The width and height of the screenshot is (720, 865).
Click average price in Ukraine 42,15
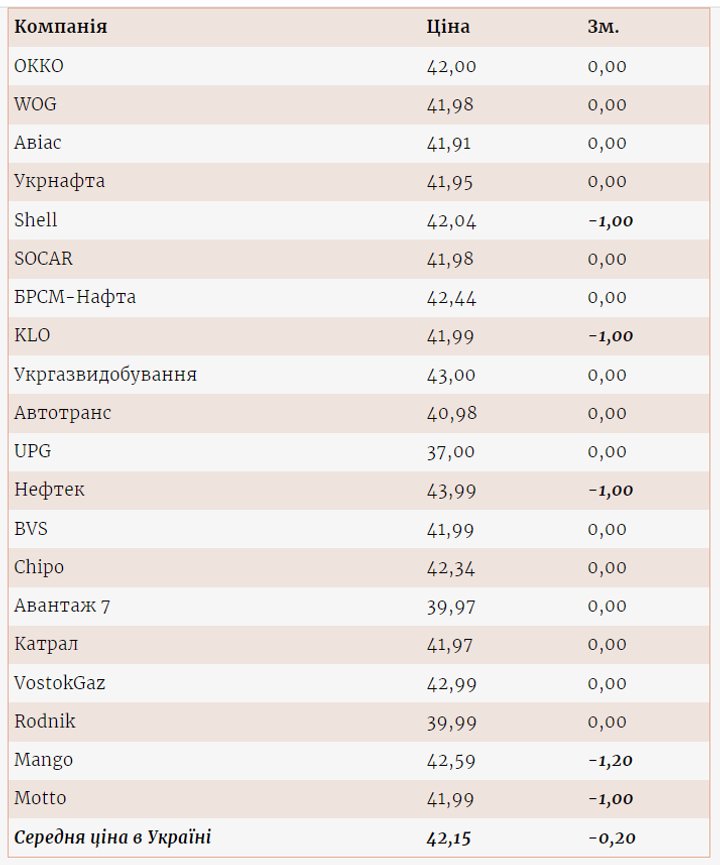point(450,838)
